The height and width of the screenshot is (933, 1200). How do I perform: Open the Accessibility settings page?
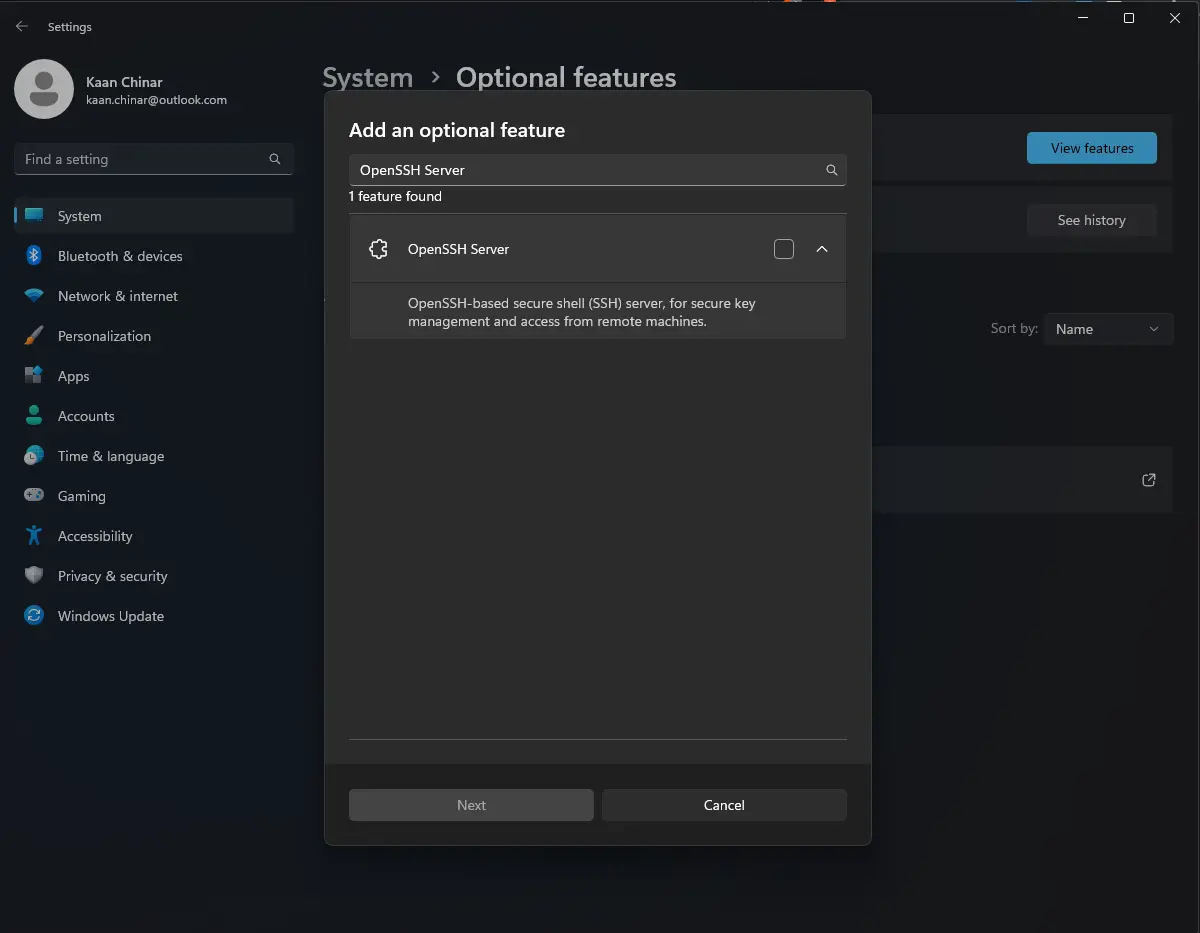(154, 536)
